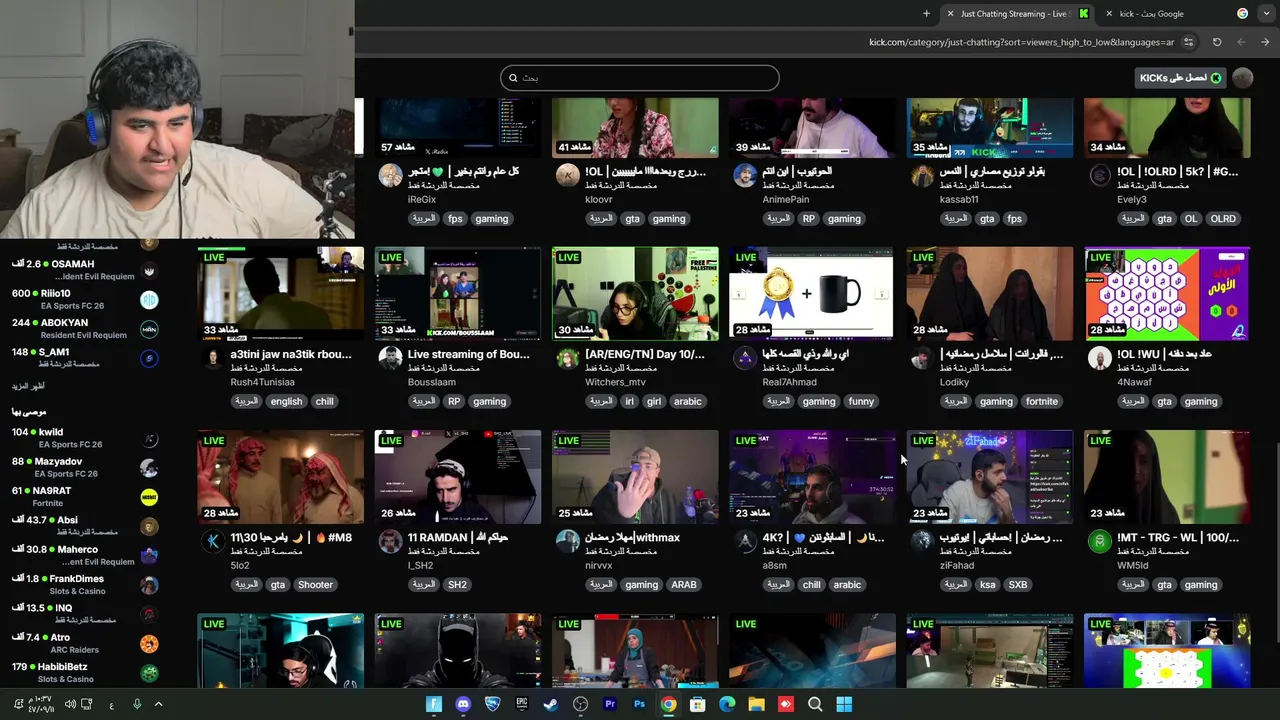Click the Windows Start button
Viewport: 1280px width, 720px height.
(x=844, y=704)
